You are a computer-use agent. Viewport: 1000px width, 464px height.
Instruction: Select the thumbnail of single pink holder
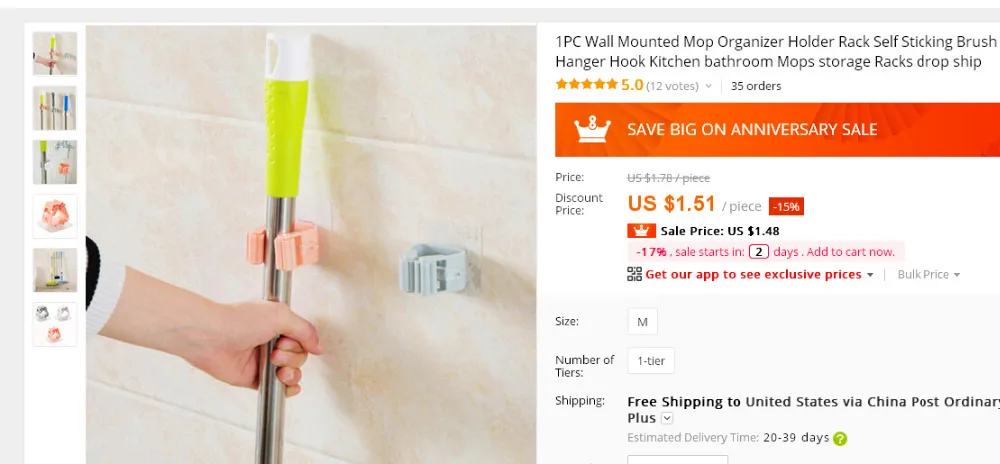(55, 217)
